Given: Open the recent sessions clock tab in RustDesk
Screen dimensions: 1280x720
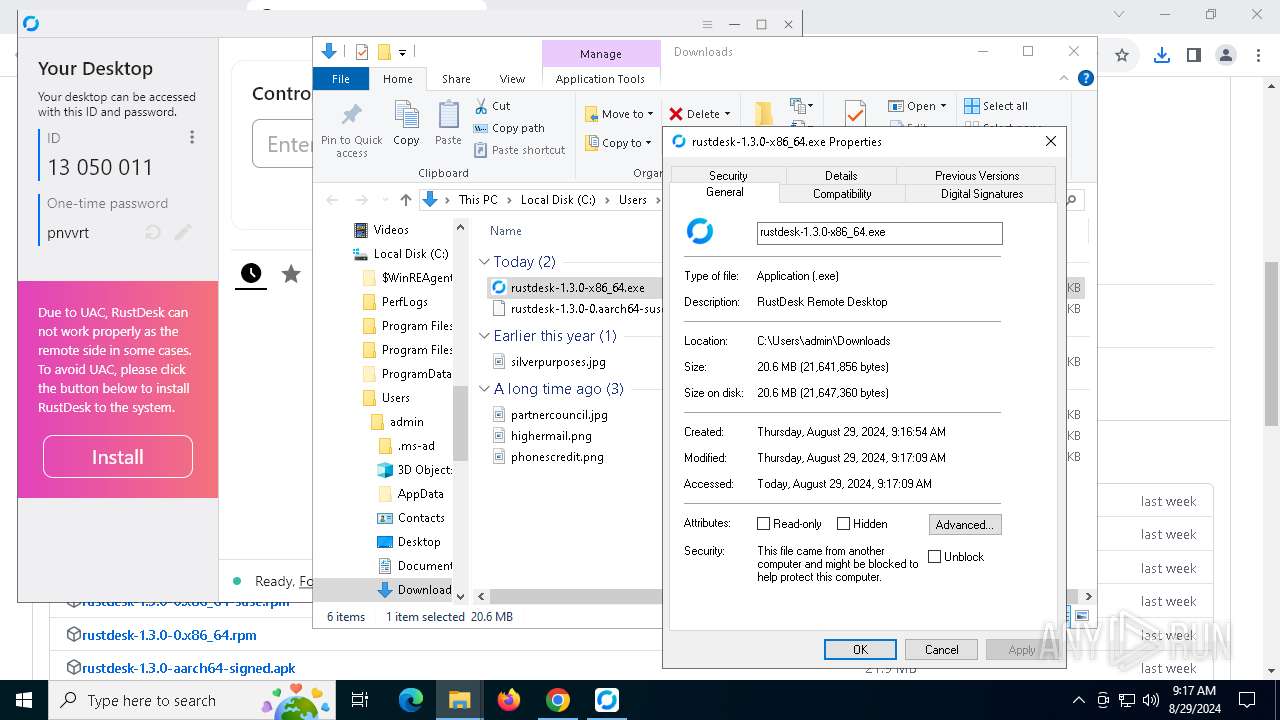Looking at the screenshot, I should (251, 273).
